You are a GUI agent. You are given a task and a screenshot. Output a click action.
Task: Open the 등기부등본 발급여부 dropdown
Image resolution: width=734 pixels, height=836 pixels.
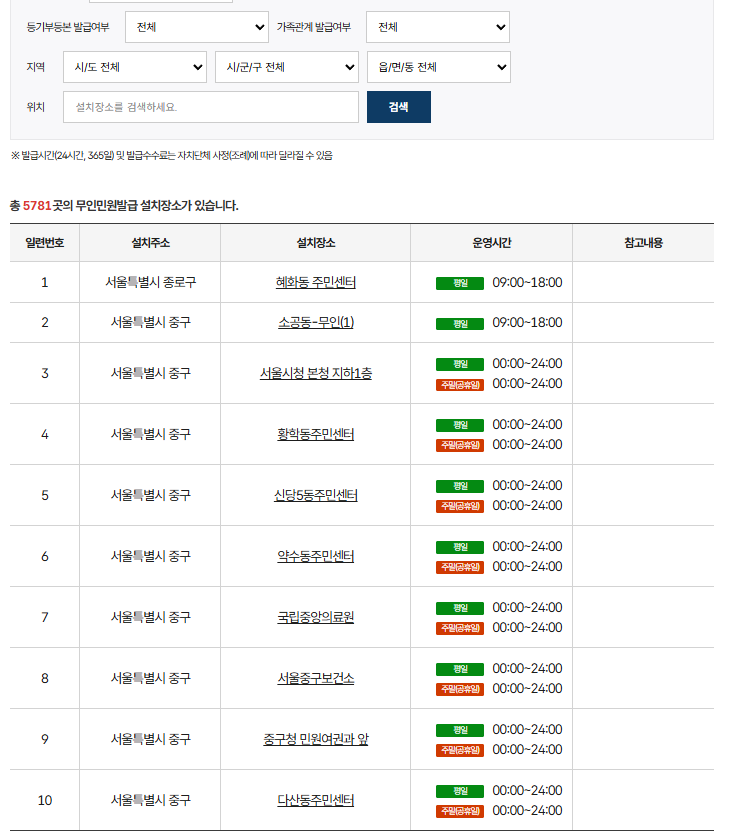[196, 27]
